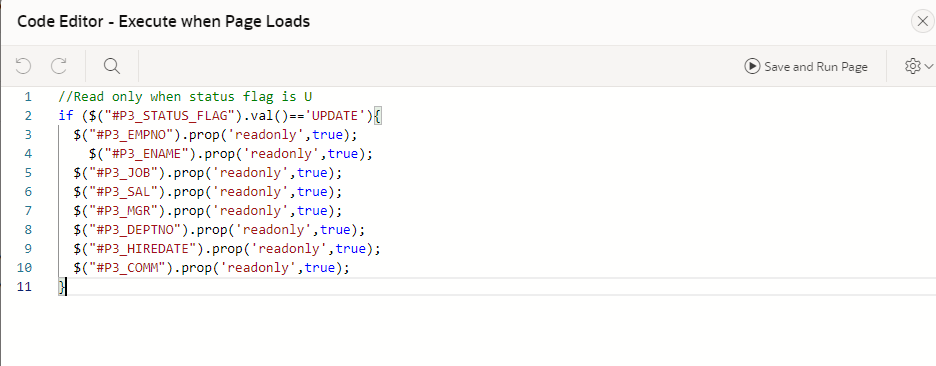Click the play icon beside Save and Run

coord(752,66)
